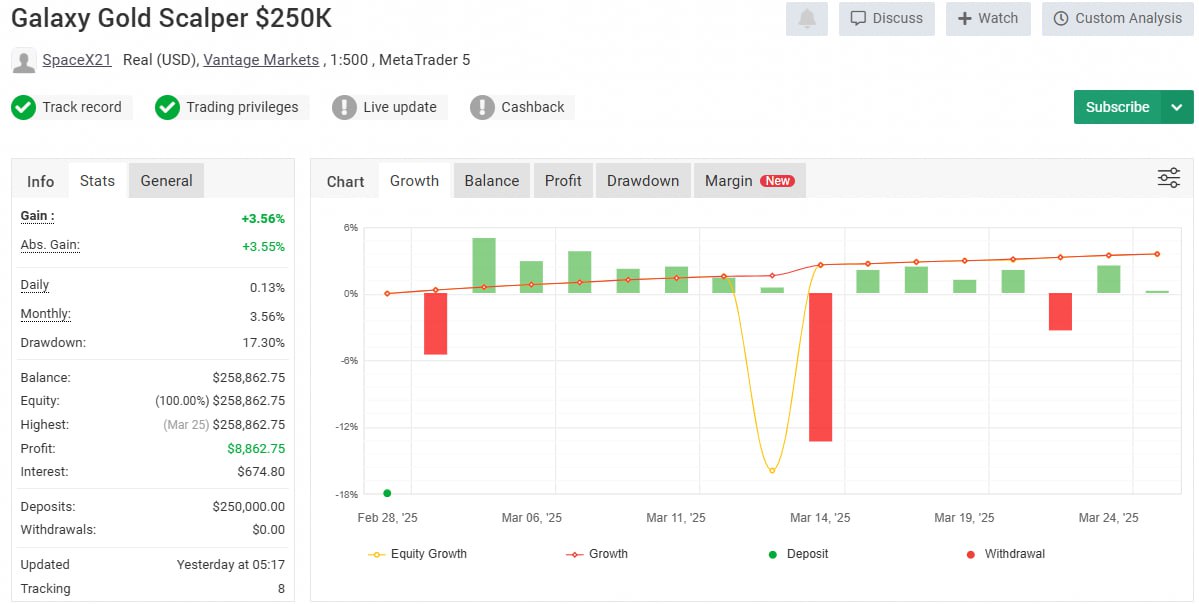Click the Live update label
The width and height of the screenshot is (1199, 604).
click(x=400, y=107)
